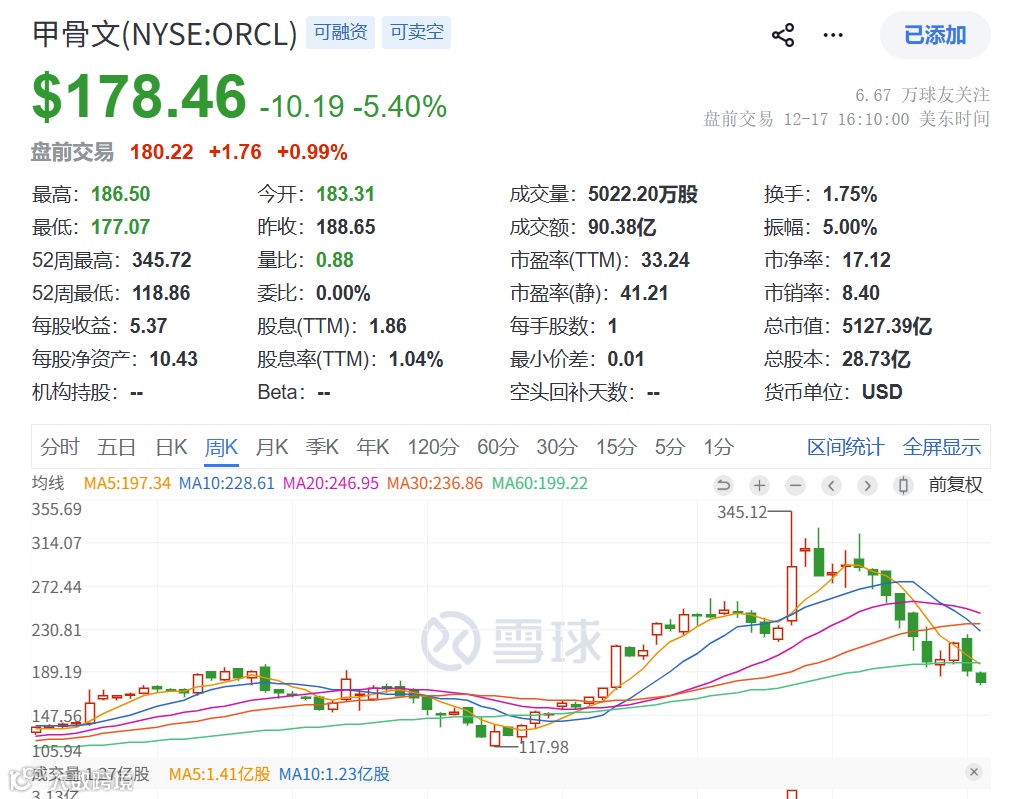Viewport: 1024px width, 799px height.
Task: Click the 全屏显示 fullscreen link
Action: (942, 447)
